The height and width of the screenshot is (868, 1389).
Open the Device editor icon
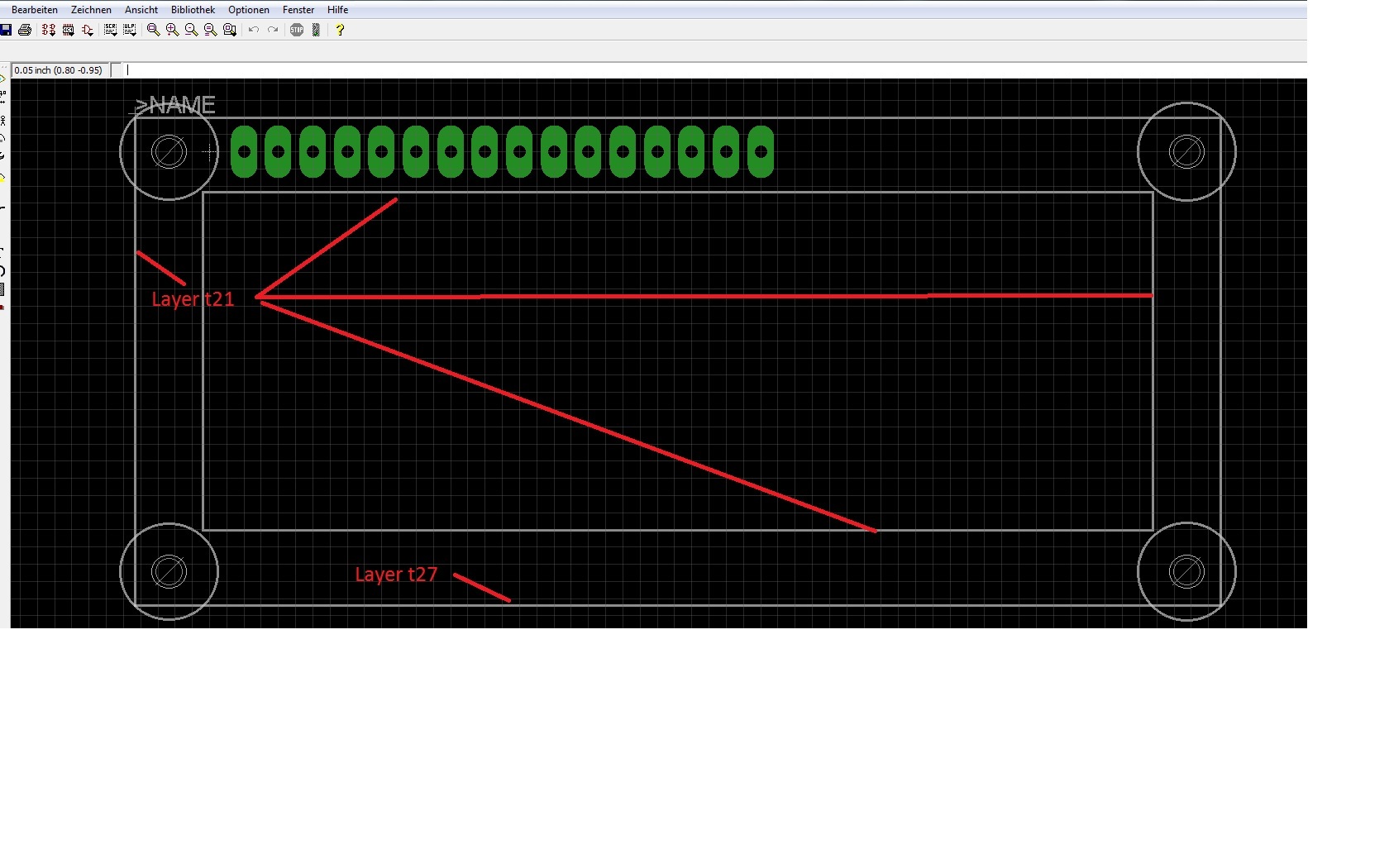(x=49, y=30)
